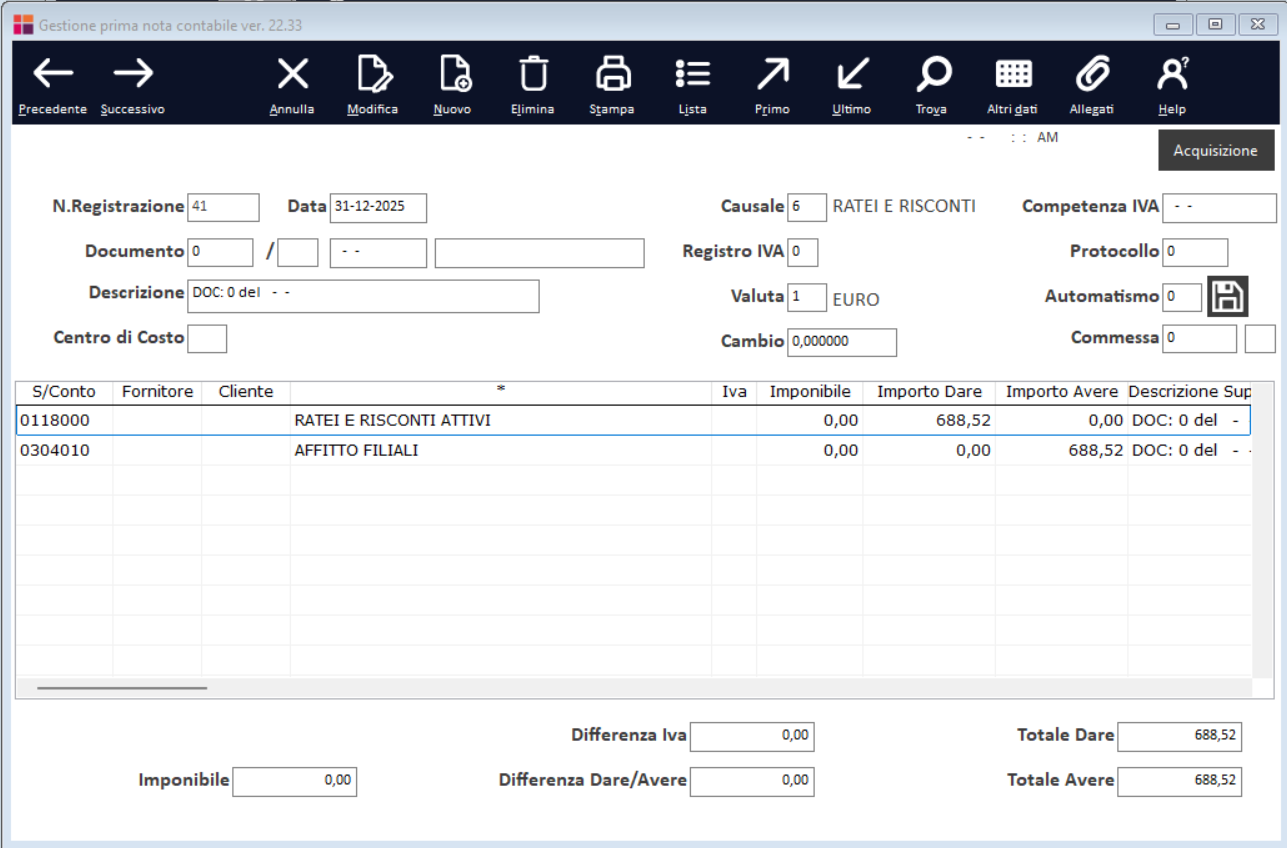Viewport: 1287px width, 848px height.
Task: Click the floppy disk save icon
Action: (1227, 297)
